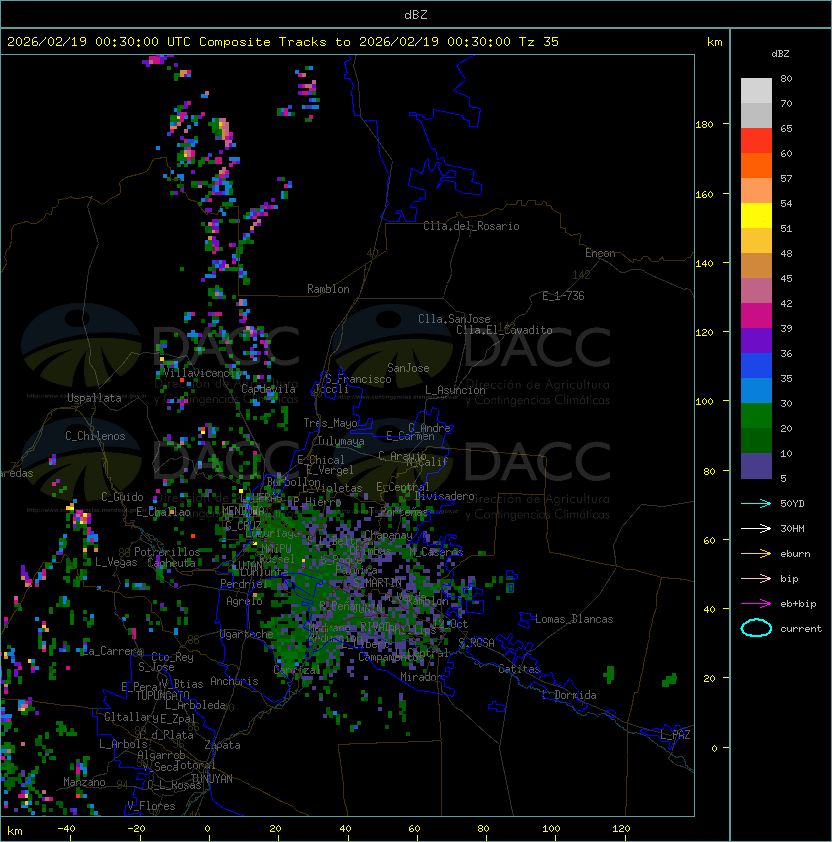Select the dusty pink 42-45 dBZ color band
Viewport: 832px width, 842px height.
(756, 291)
